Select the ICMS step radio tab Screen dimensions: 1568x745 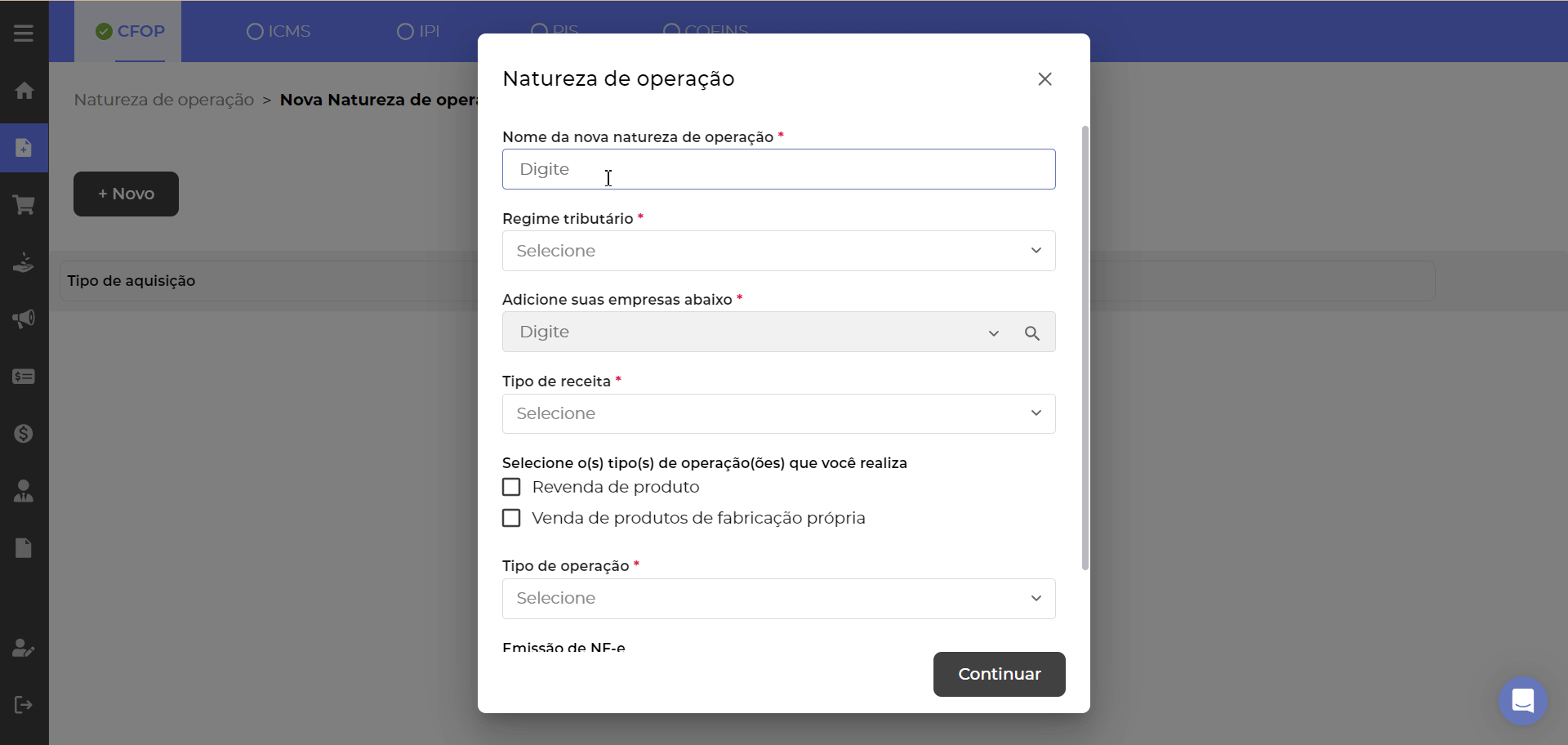[278, 32]
